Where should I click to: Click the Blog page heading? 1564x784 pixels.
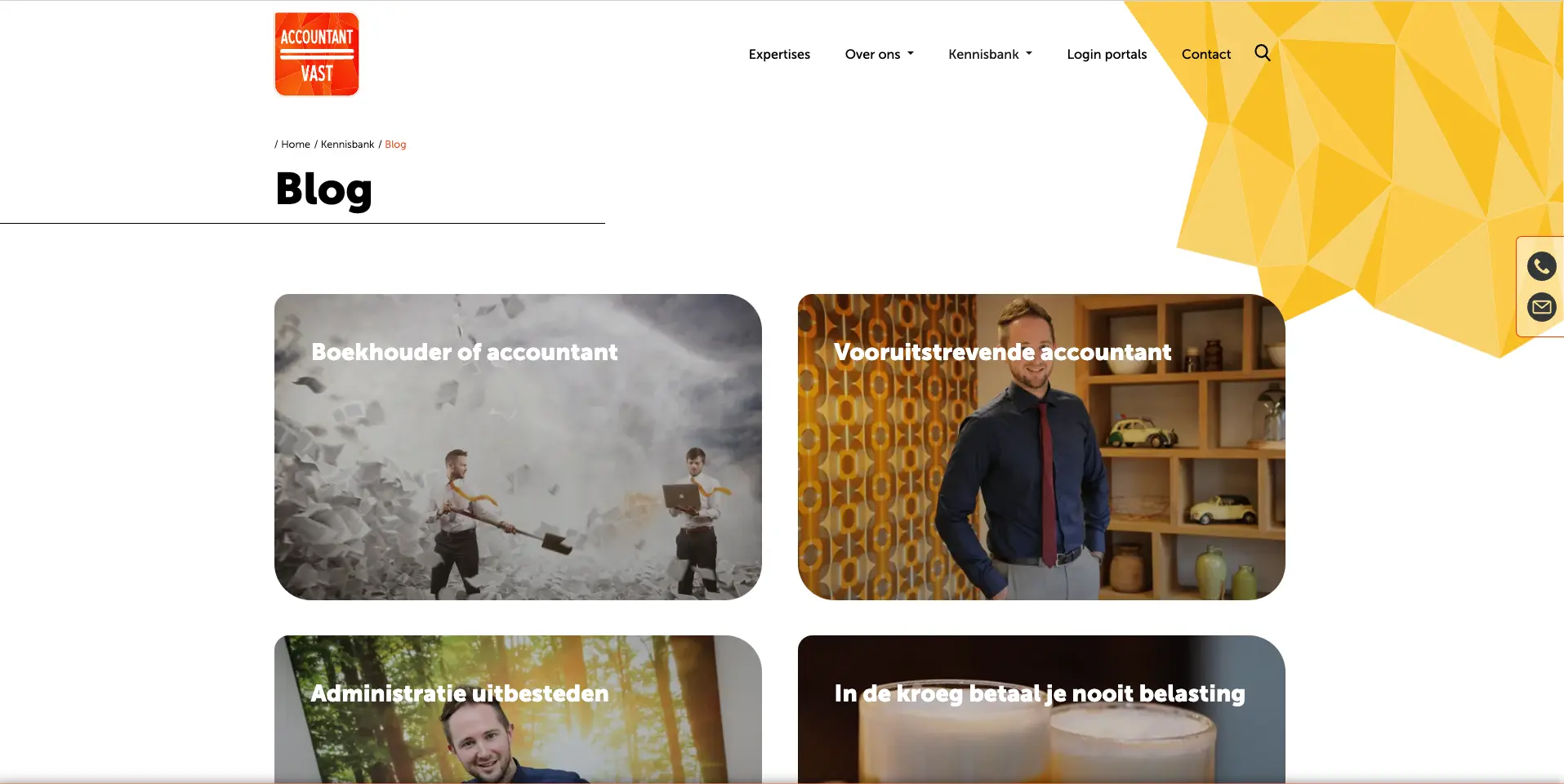(x=323, y=189)
